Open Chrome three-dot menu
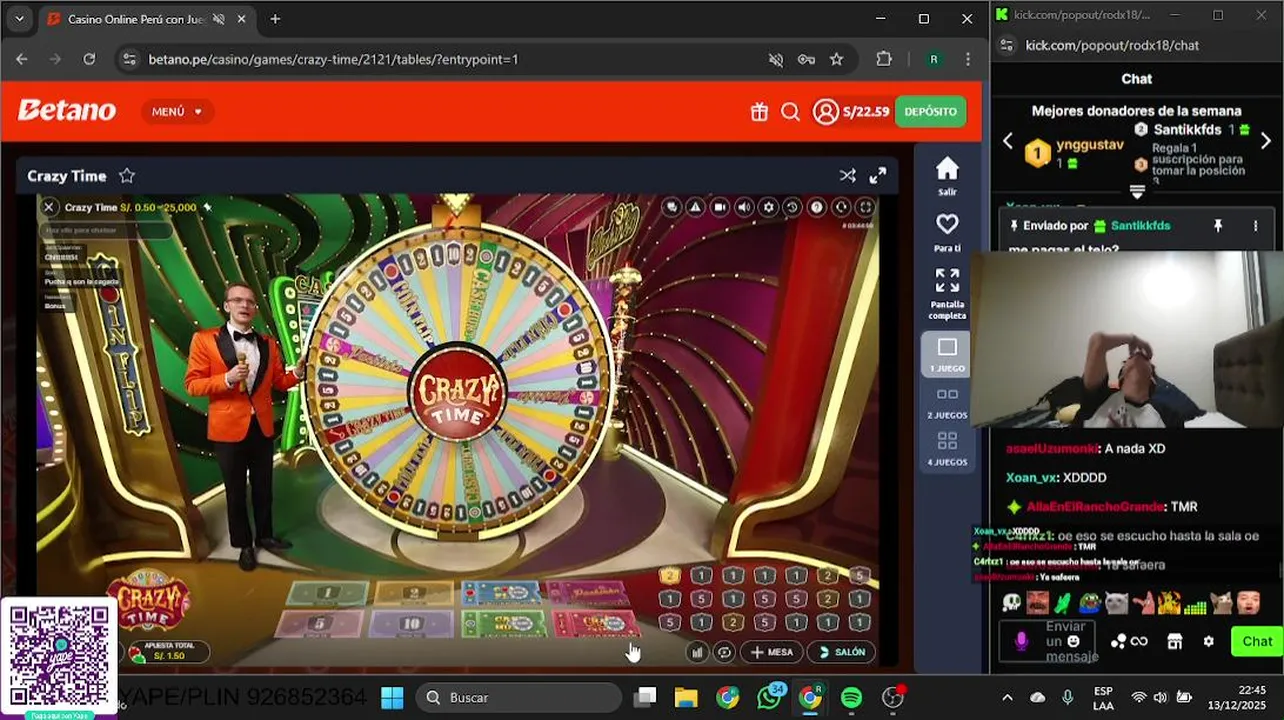 coord(967,59)
